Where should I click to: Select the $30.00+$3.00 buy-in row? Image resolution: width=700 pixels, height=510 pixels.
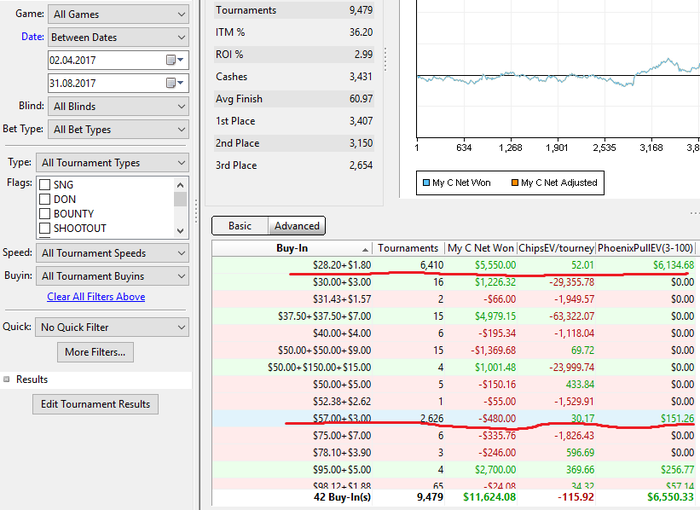tap(454, 282)
